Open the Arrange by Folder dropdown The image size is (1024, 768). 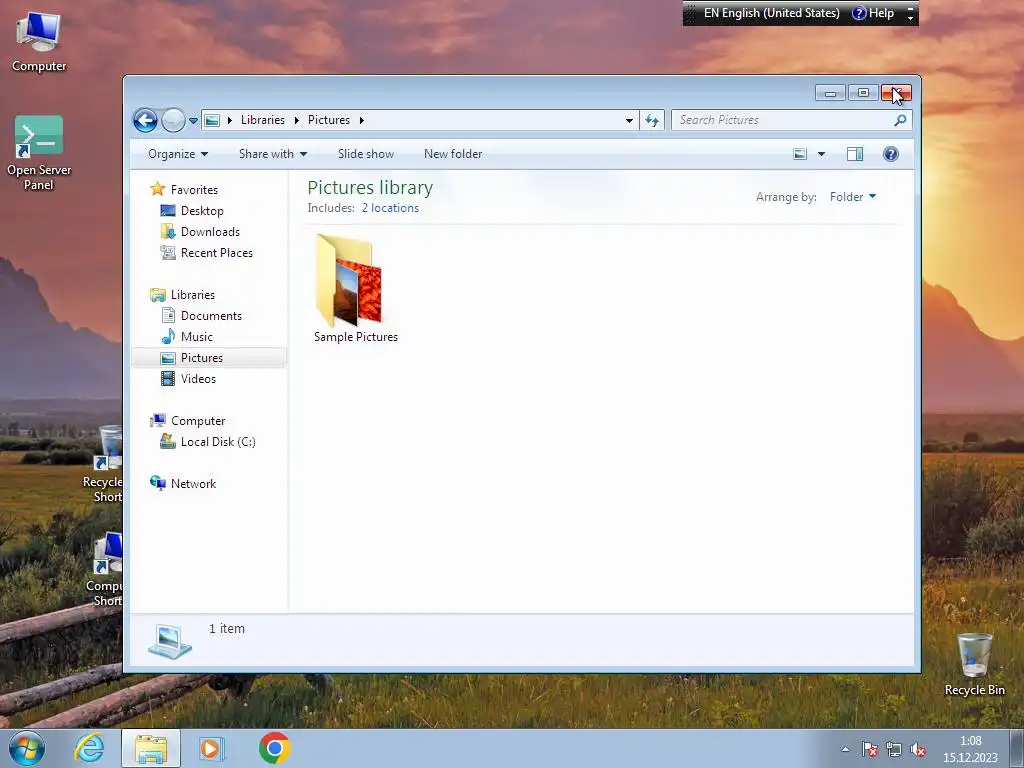(x=853, y=197)
